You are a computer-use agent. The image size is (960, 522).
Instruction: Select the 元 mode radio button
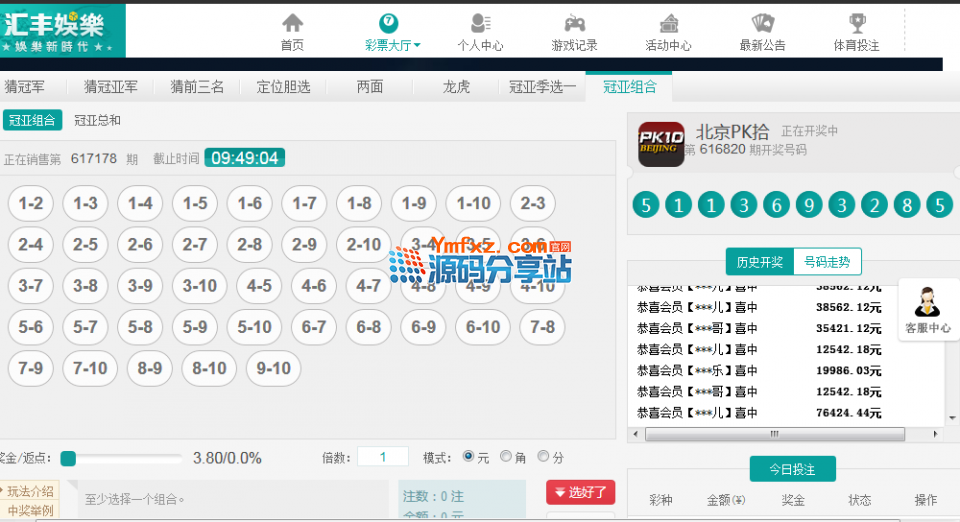pos(468,457)
